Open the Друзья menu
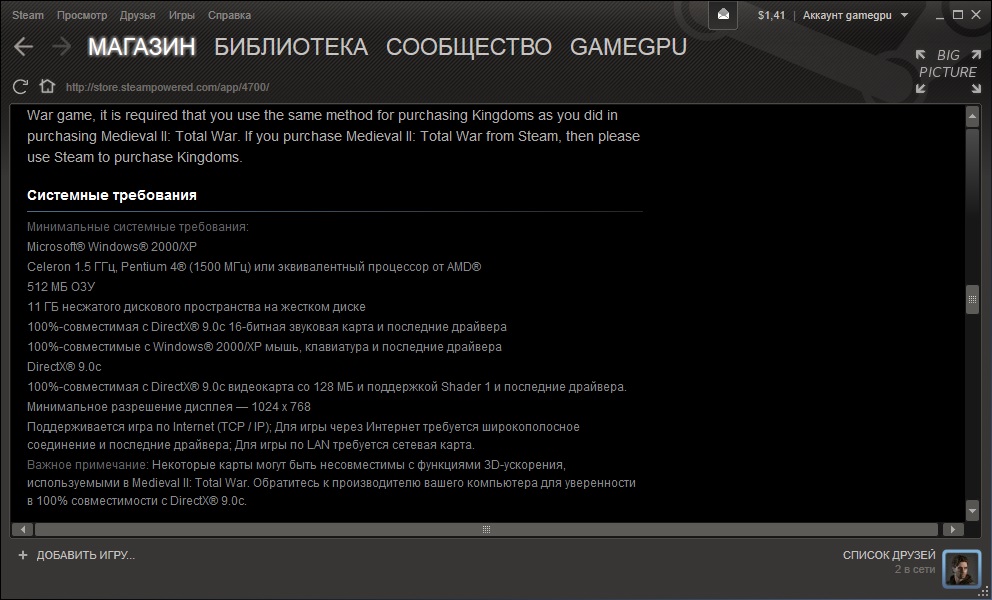992x600 pixels. point(137,15)
